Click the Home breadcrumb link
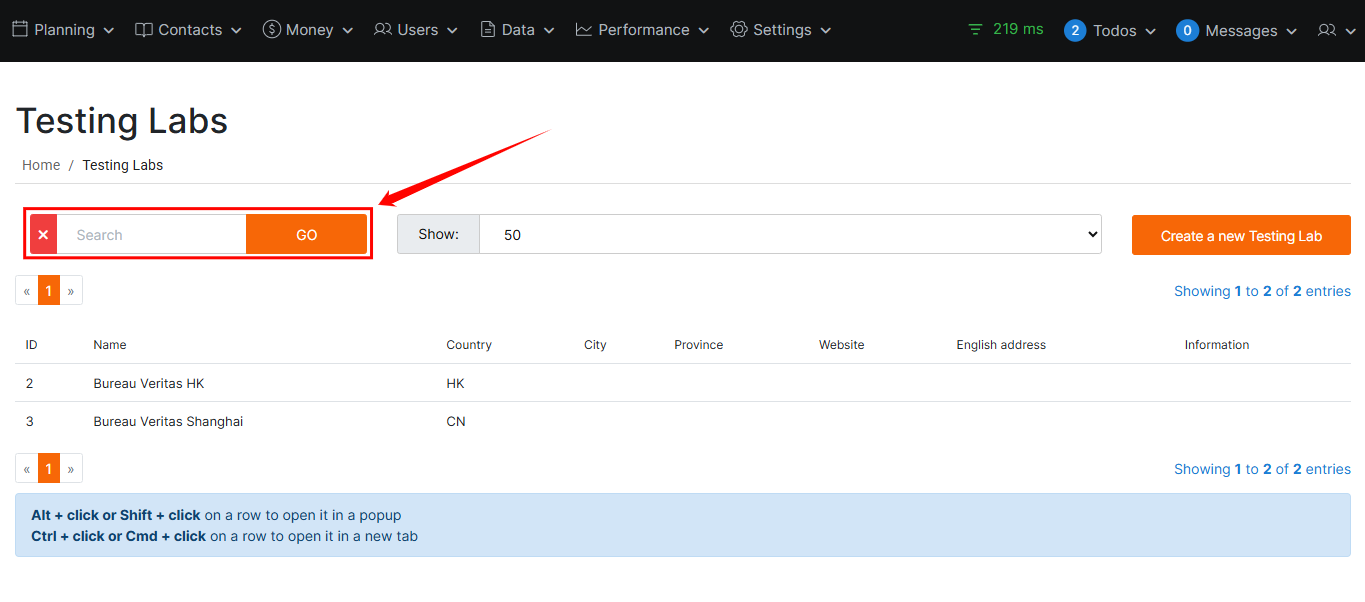The height and width of the screenshot is (602, 1365). coord(41,165)
